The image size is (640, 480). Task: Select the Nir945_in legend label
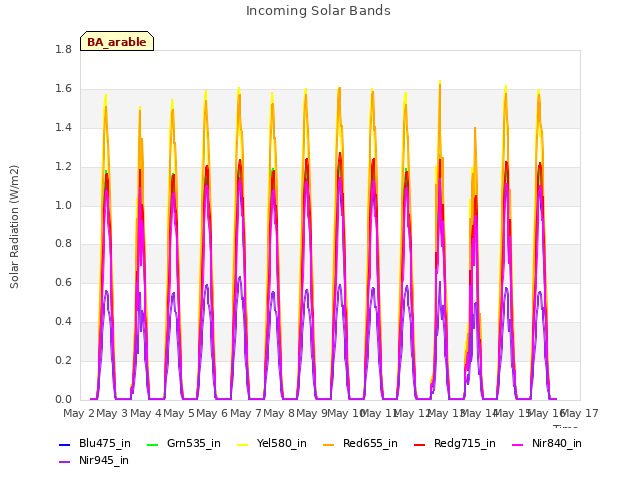coord(104,461)
